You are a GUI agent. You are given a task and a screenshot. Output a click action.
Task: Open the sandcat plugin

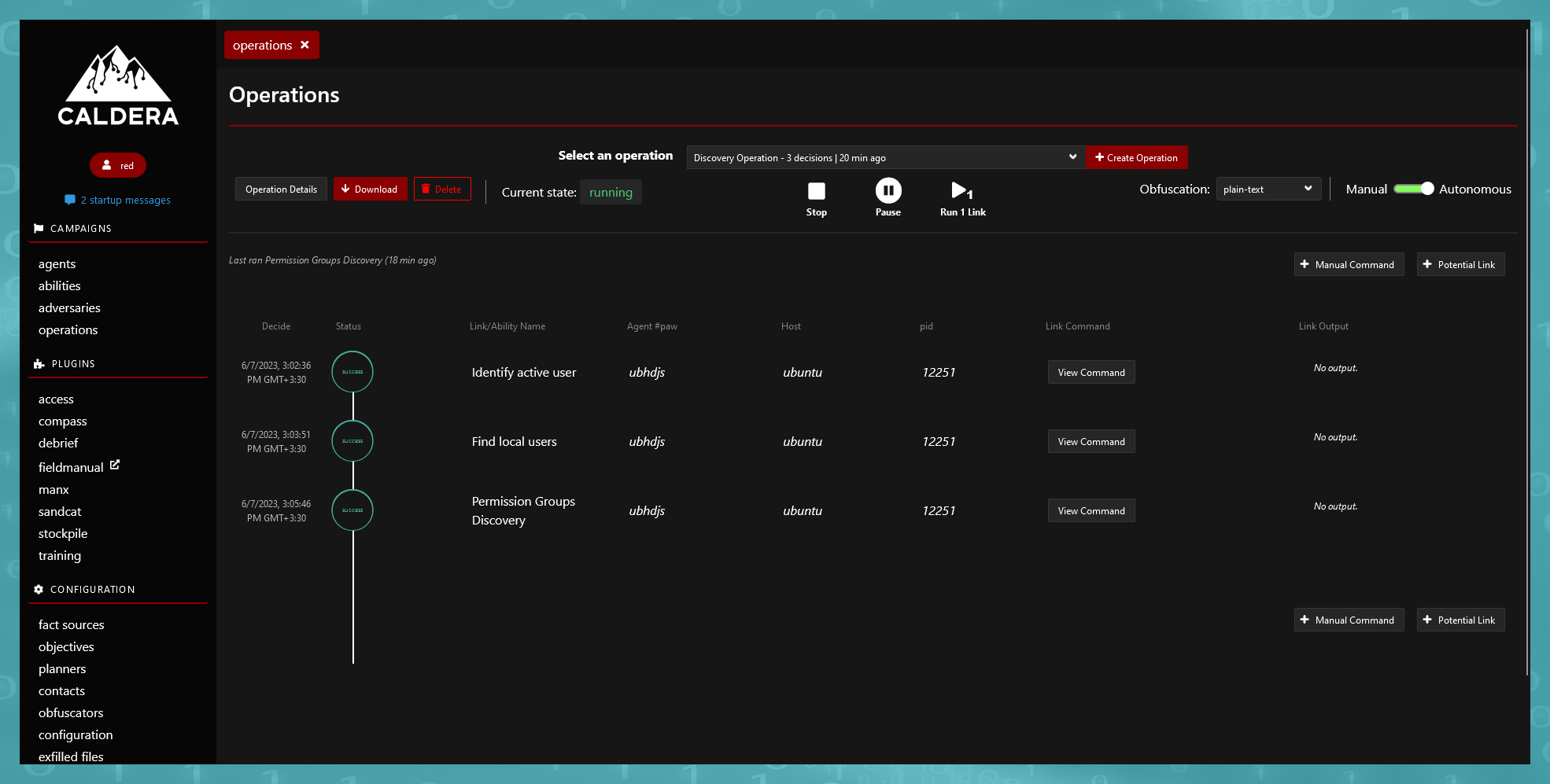tap(60, 511)
